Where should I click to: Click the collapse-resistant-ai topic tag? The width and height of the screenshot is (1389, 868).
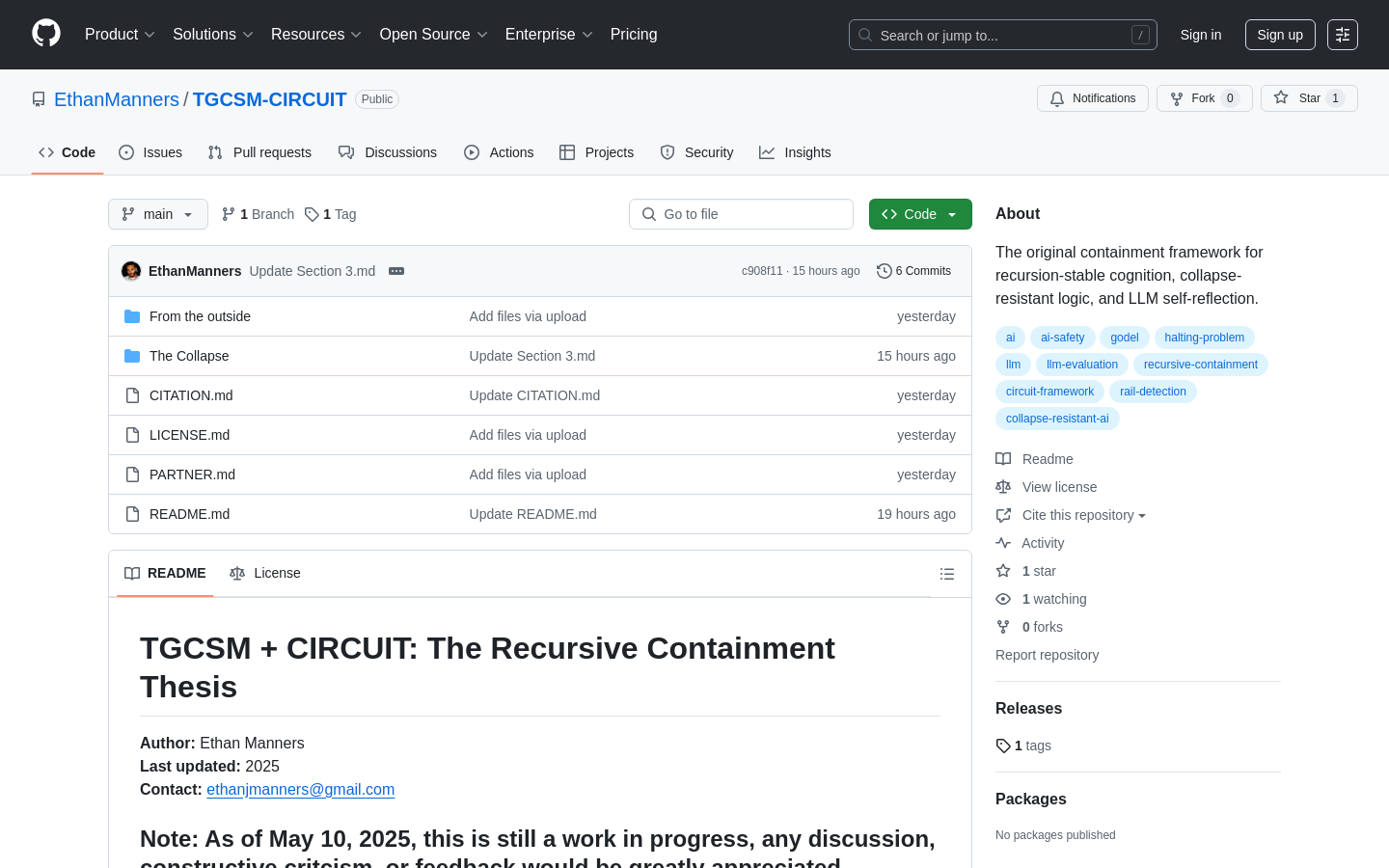(1057, 419)
